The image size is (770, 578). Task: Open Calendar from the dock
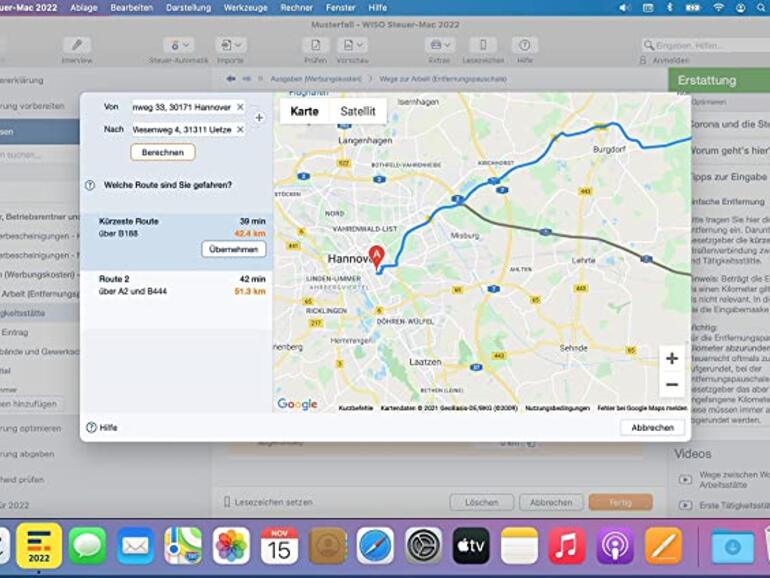click(279, 545)
